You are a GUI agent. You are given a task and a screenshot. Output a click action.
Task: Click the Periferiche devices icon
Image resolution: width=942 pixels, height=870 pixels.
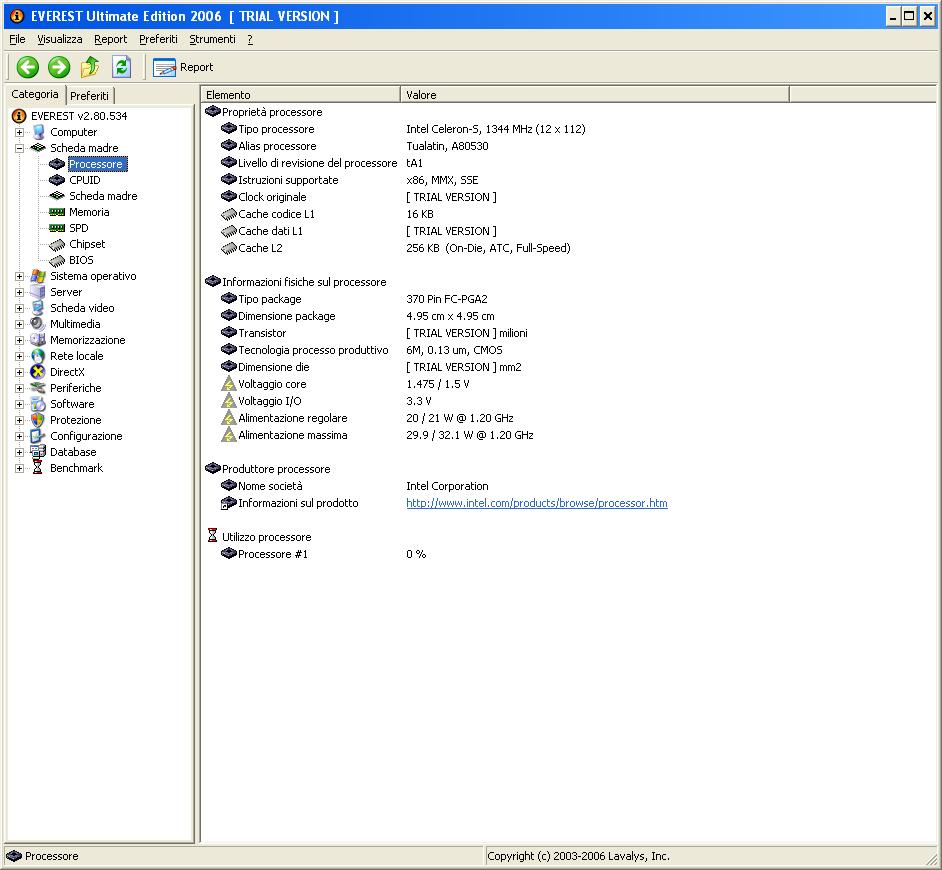(38, 388)
